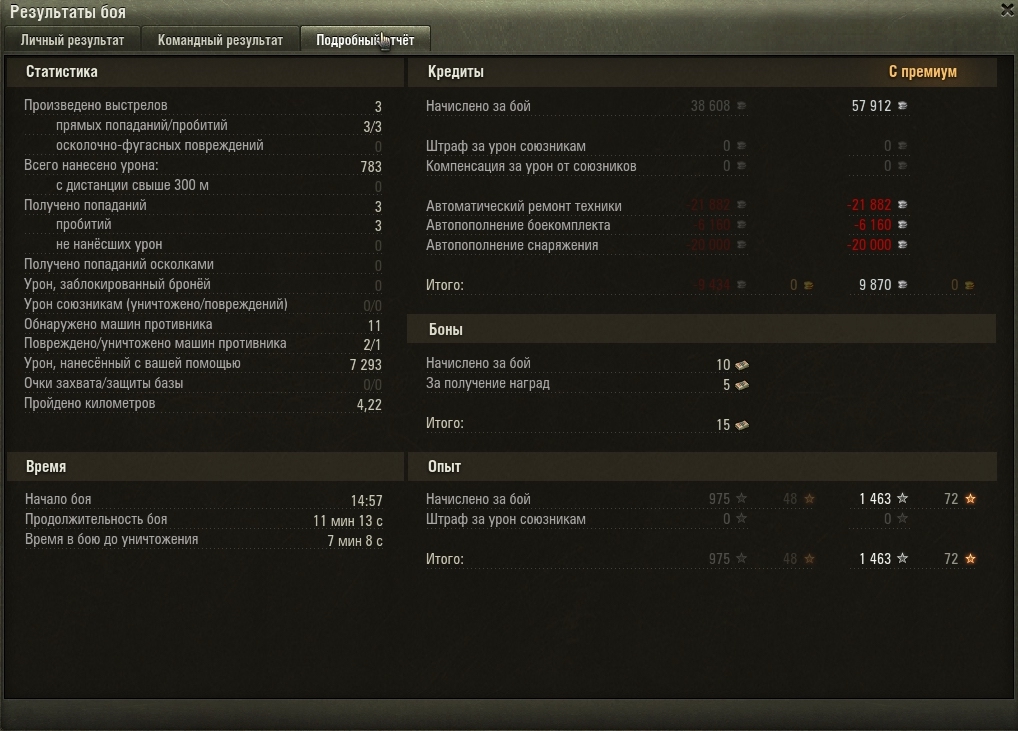Click credits icon beside -20 000 equipment cost

click(902, 245)
